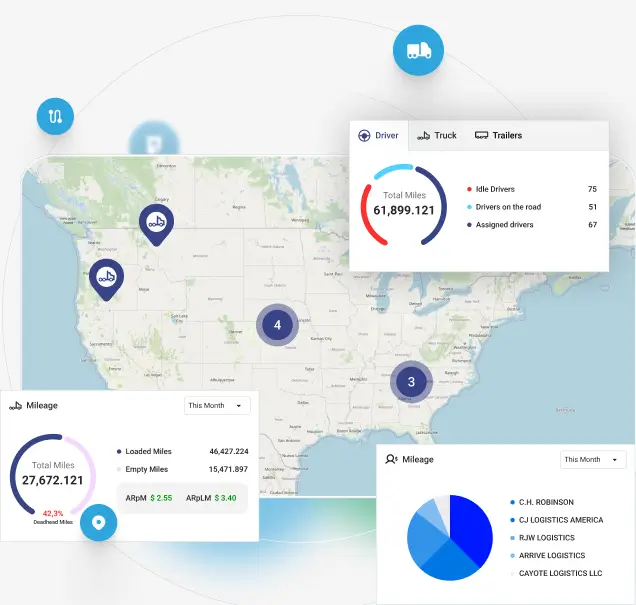Click the truck icon beside Mileage title
Image resolution: width=636 pixels, height=605 pixels.
pos(16,406)
